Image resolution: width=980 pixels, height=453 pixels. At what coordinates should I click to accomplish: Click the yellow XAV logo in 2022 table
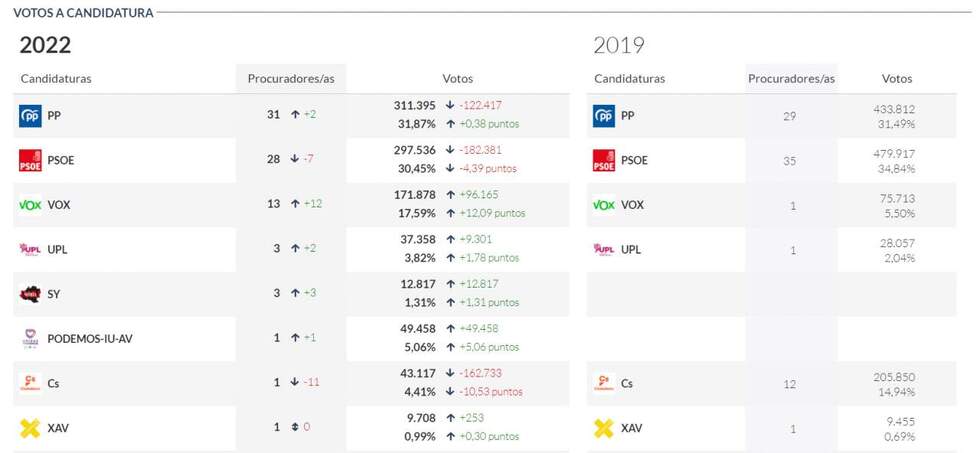coord(30,428)
